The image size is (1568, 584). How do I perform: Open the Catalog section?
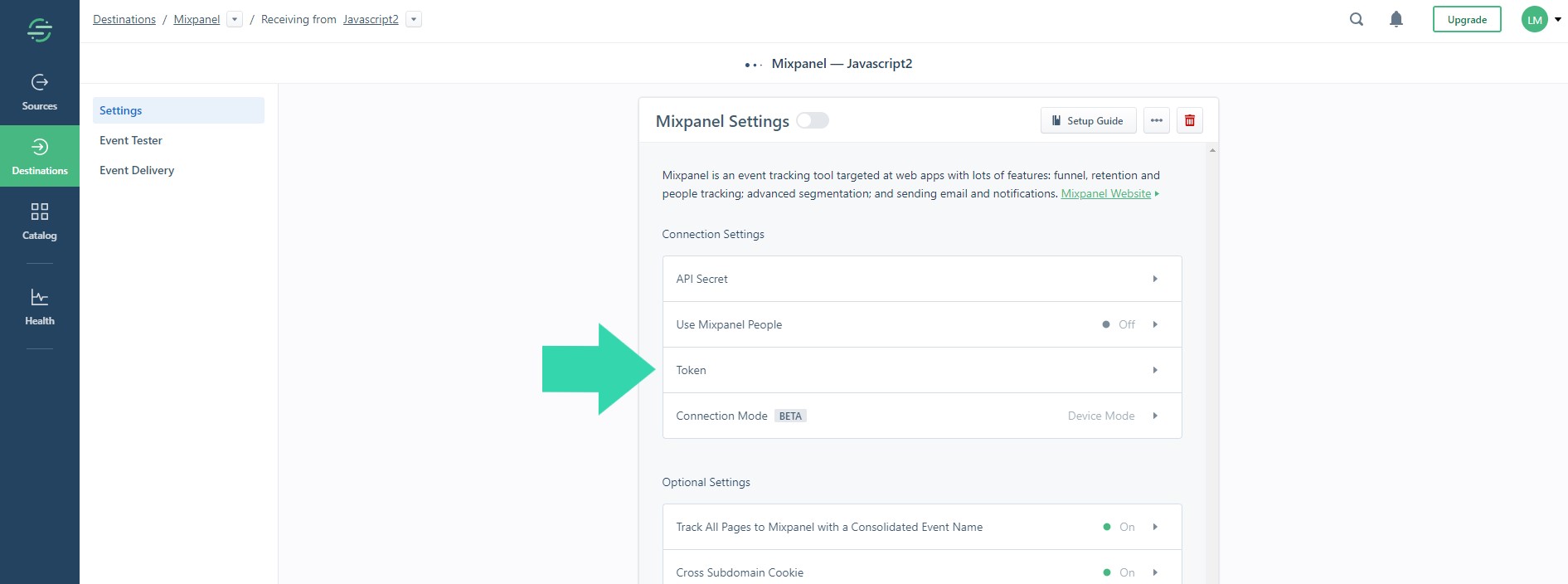39,221
